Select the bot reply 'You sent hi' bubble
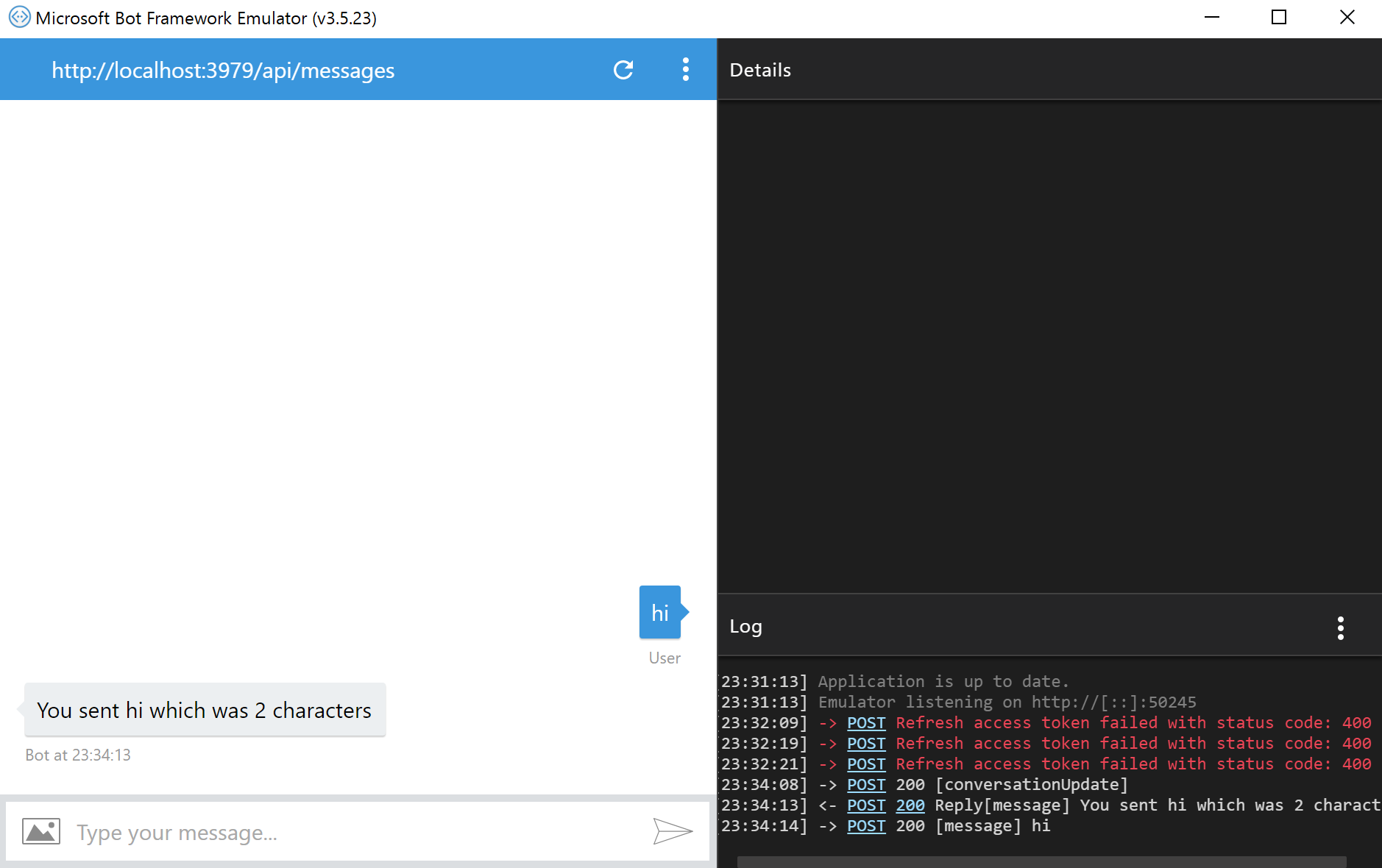The image size is (1382, 868). 205,710
